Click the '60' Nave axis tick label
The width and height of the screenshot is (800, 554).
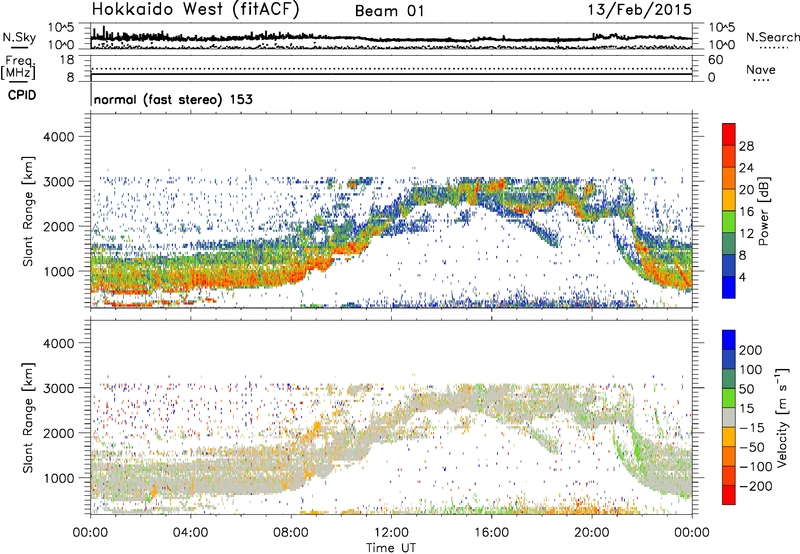point(715,60)
